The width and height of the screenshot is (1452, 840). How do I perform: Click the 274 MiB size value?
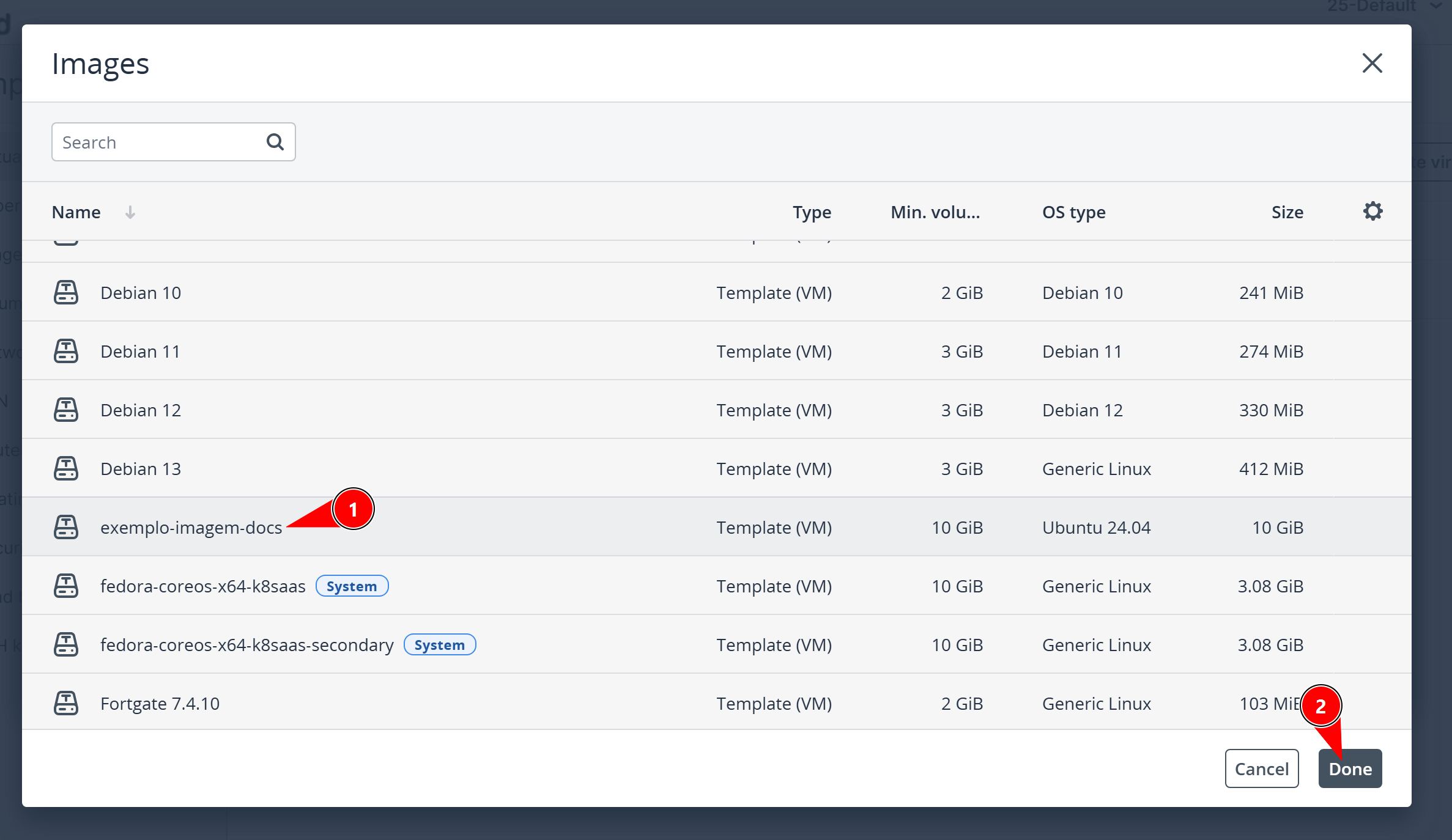1272,352
